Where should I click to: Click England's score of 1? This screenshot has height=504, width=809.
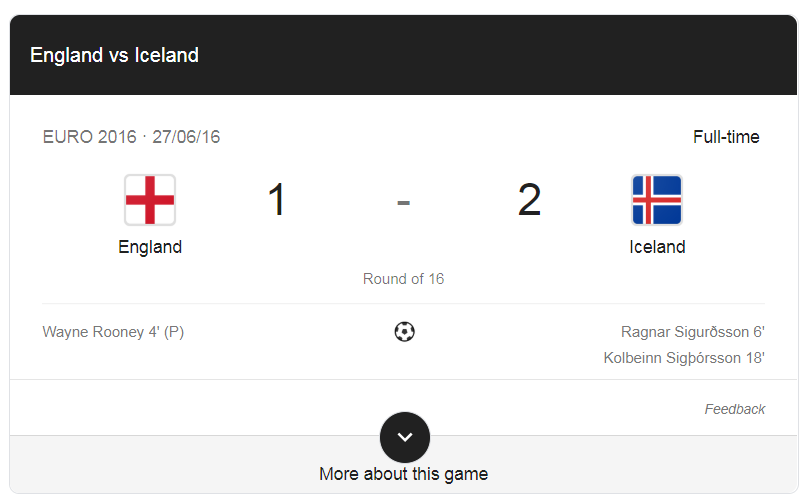click(277, 200)
